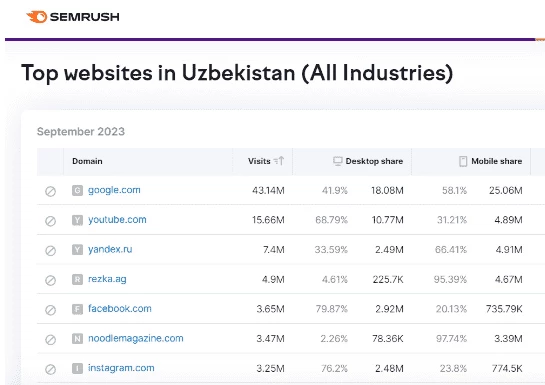Click the exclude icon beside noodlemagazine.com
Screen dimensions: 545x385
click(50, 339)
